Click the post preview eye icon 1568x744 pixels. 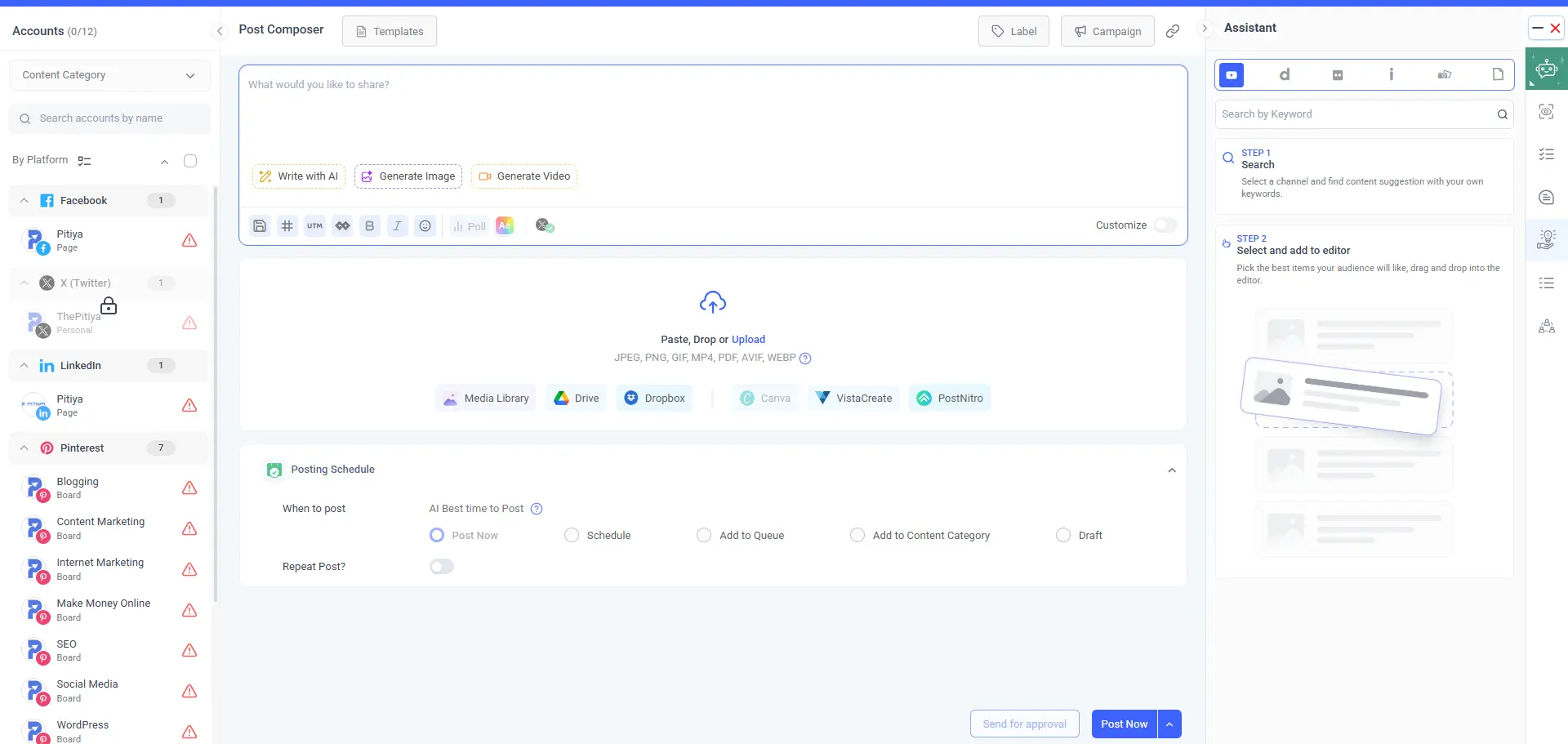1546,112
